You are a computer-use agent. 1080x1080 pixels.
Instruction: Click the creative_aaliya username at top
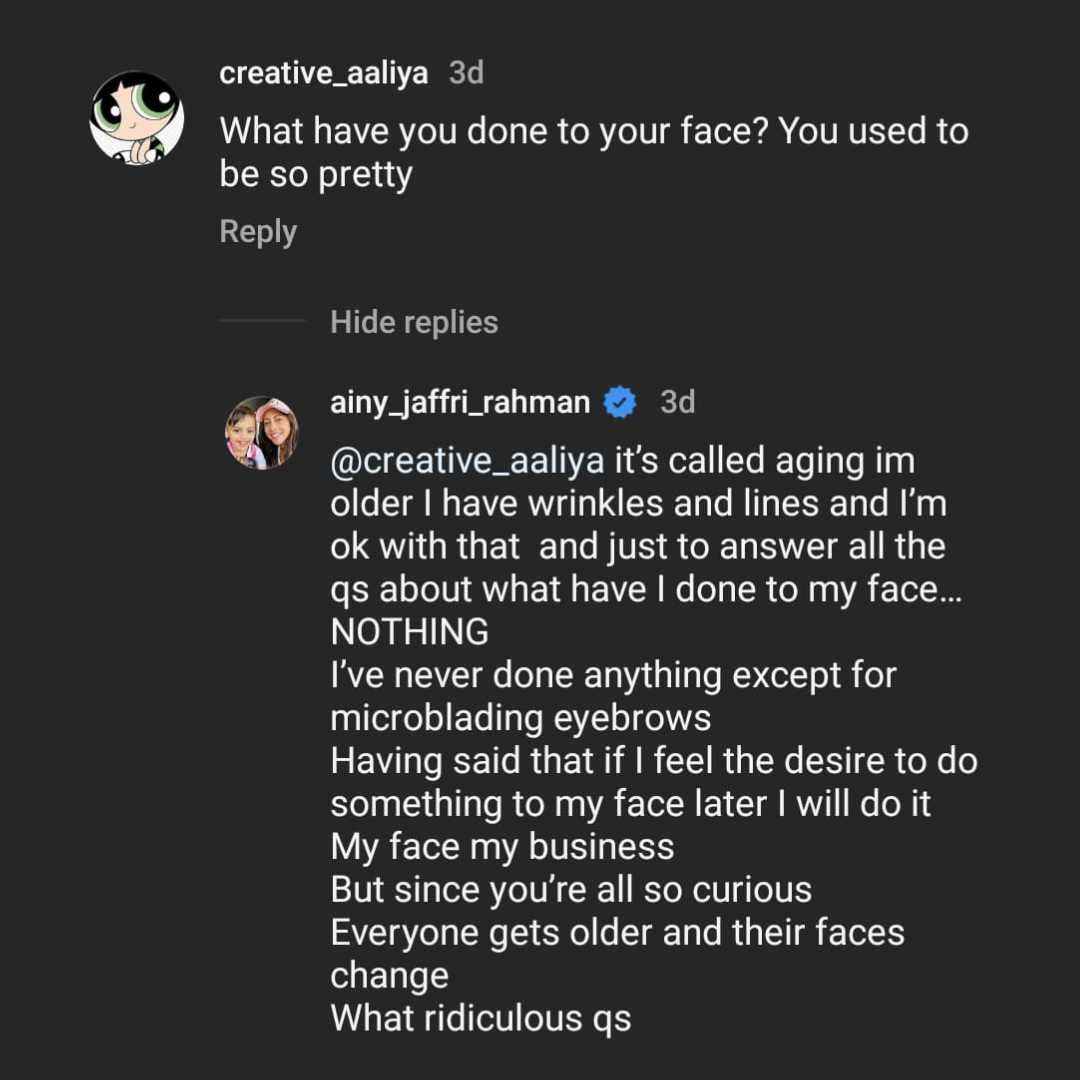click(323, 74)
